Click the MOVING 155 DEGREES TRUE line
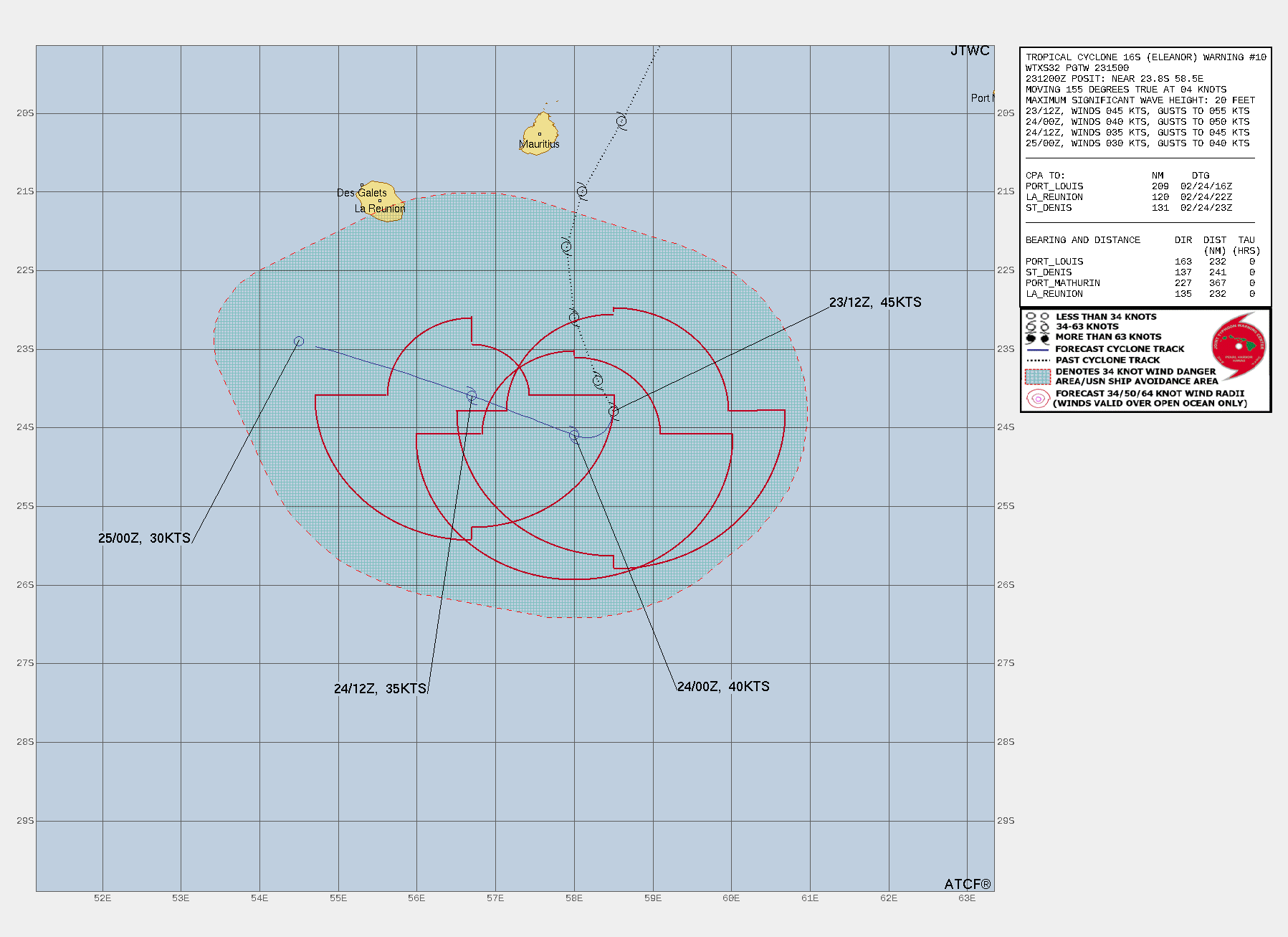The width and height of the screenshot is (1288, 937). (x=1125, y=90)
